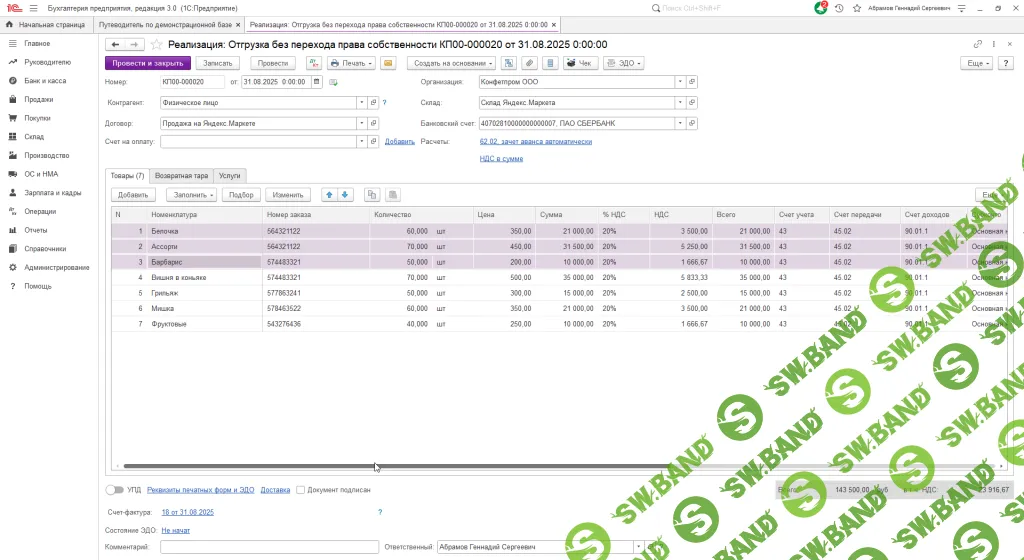Open the notifications bell in the title bar

[820, 8]
